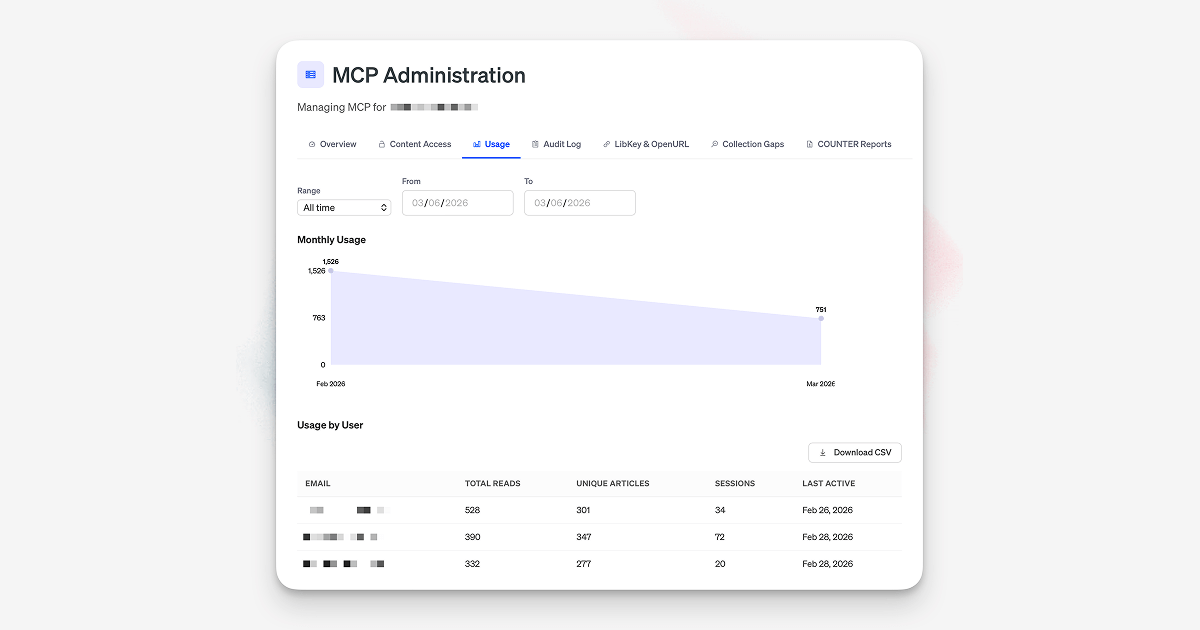The height and width of the screenshot is (630, 1200).
Task: Click the clock icon on the Overview tab
Action: pyautogui.click(x=312, y=144)
